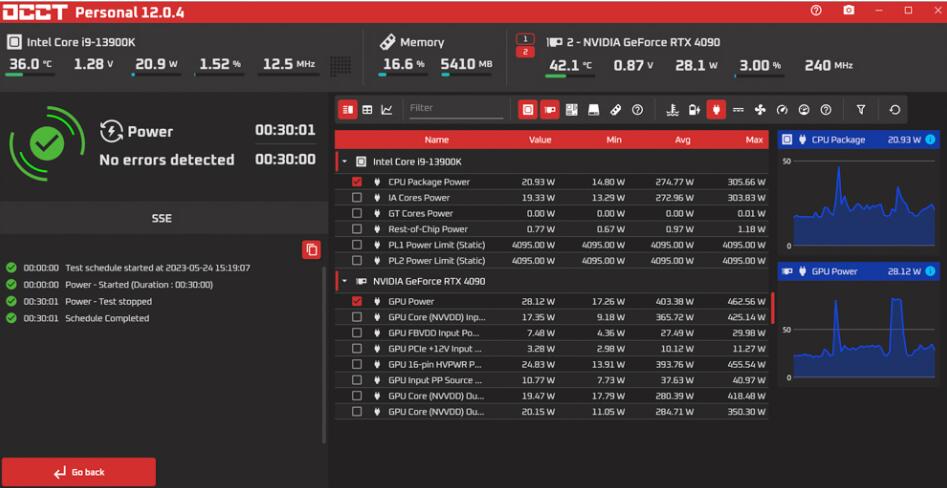Click the GPU Power graph header

click(858, 271)
